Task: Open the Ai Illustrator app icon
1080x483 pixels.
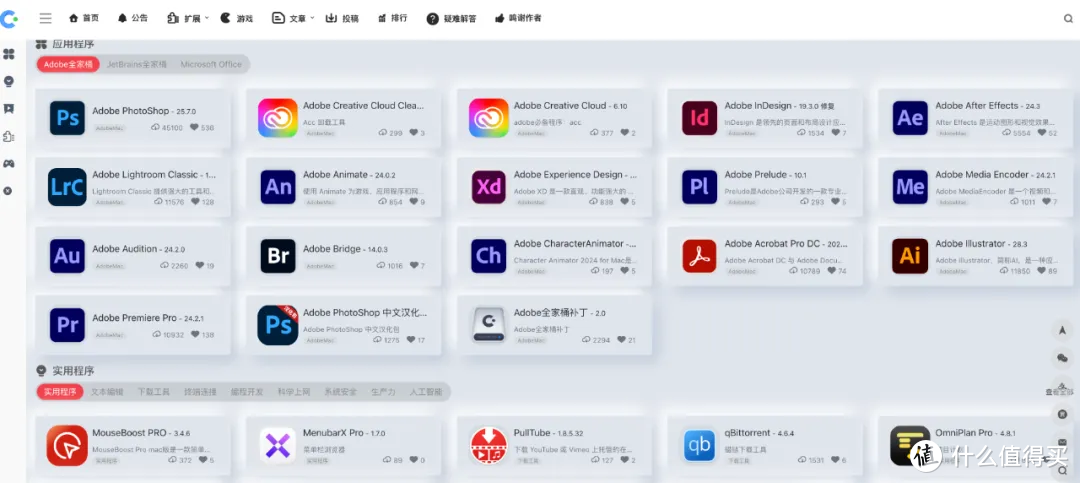Action: coord(911,256)
